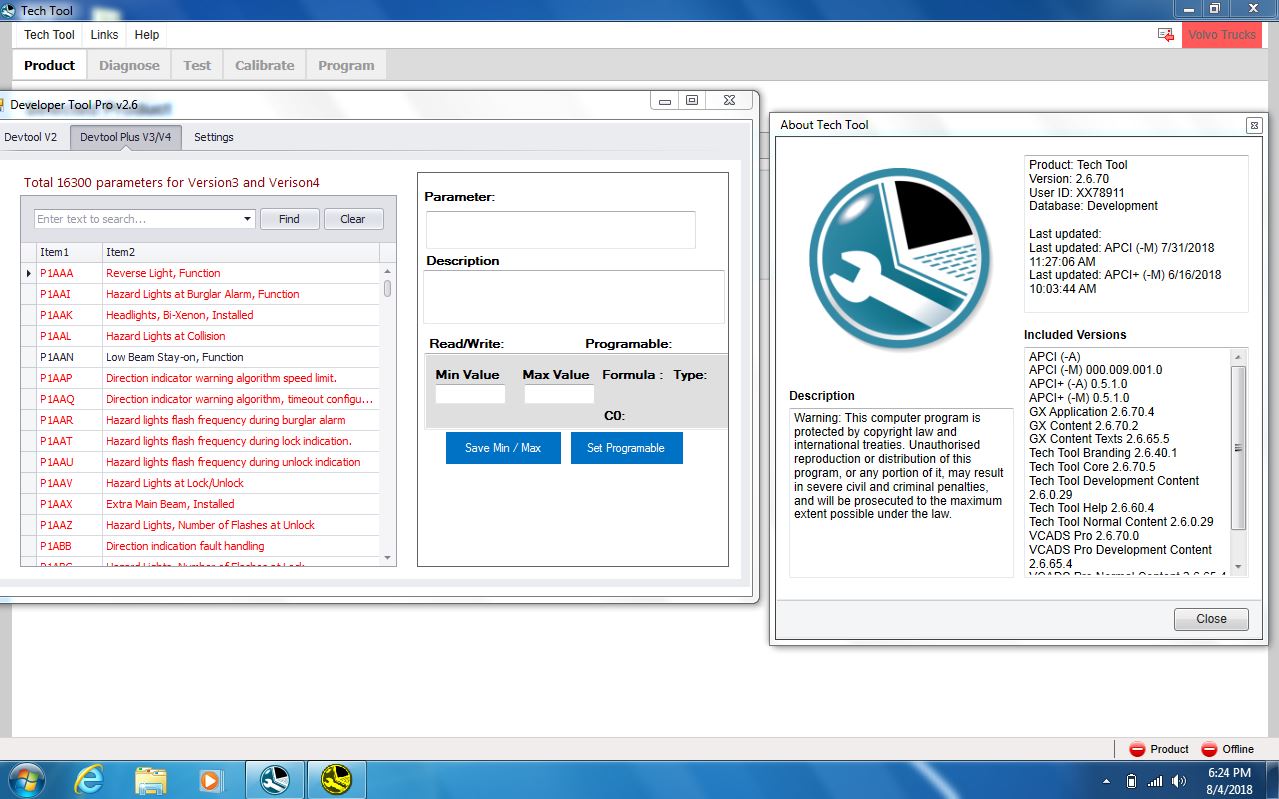Viewport: 1279px width, 799px height.
Task: Select row P1AAI Hazard Lights at Burglar Alarm
Action: [x=200, y=294]
